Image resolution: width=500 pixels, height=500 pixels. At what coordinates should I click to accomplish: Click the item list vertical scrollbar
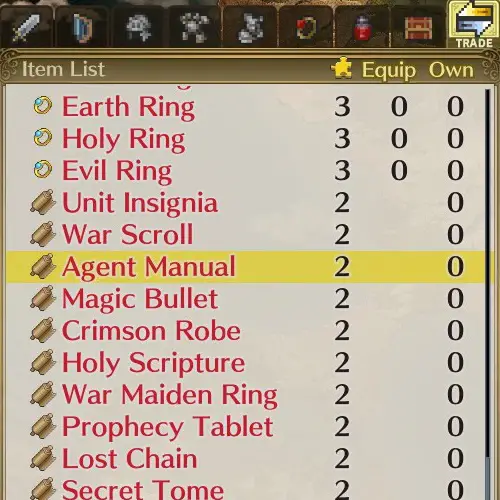click(x=488, y=293)
